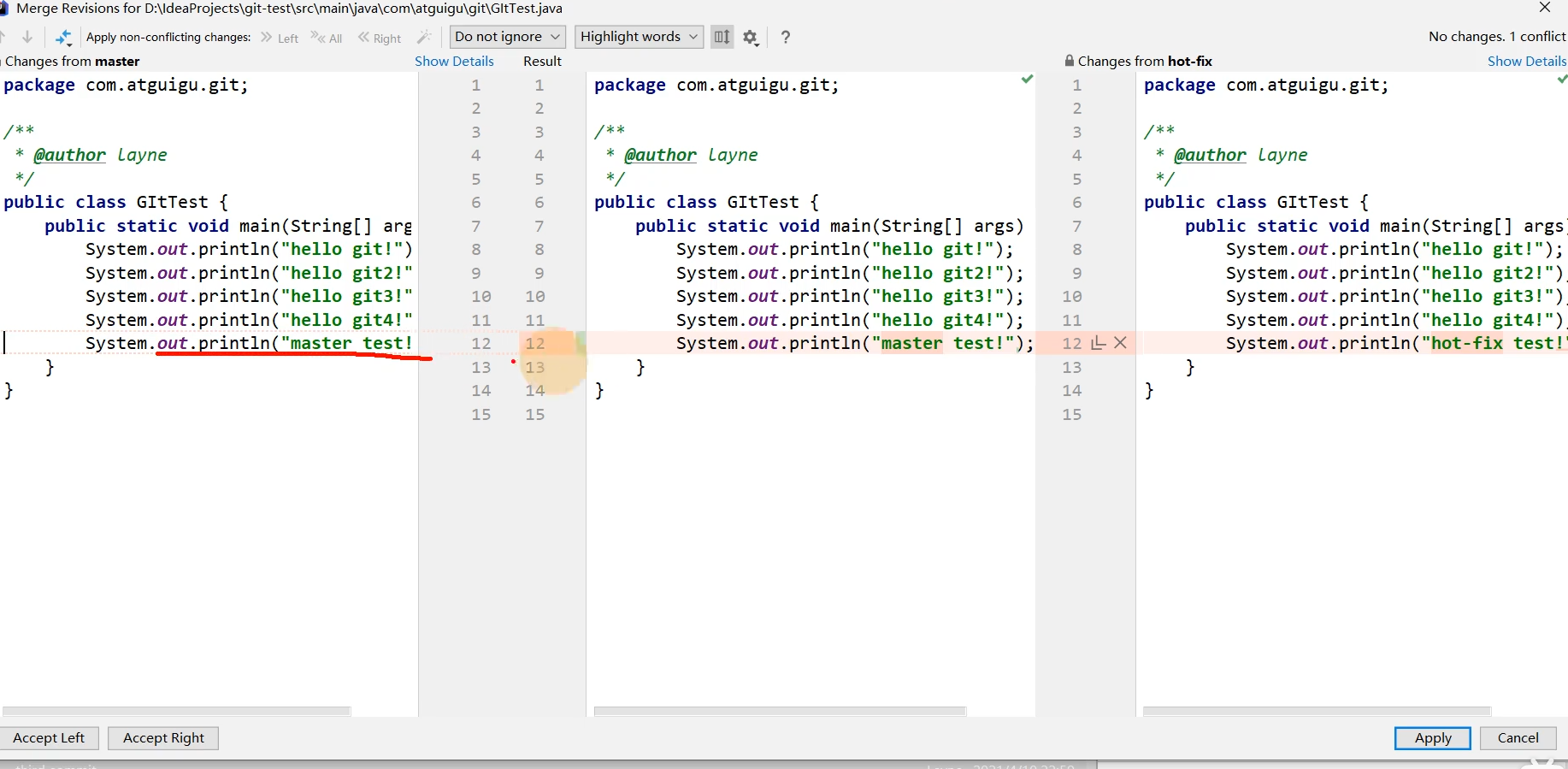This screenshot has height=769, width=1568.
Task: Click the "hello git!" line in hot-fix pane
Action: [x=1394, y=249]
